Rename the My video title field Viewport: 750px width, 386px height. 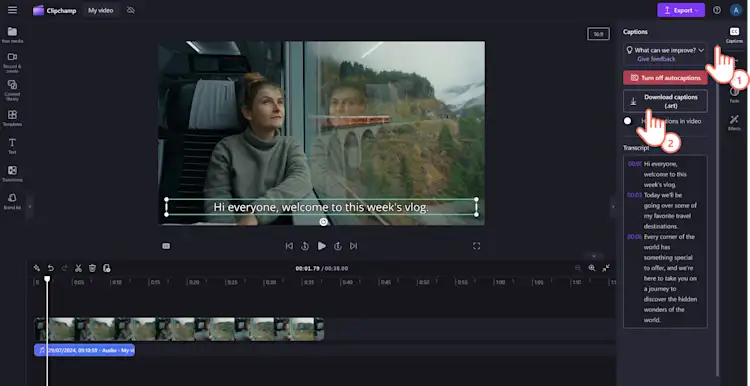coord(100,10)
